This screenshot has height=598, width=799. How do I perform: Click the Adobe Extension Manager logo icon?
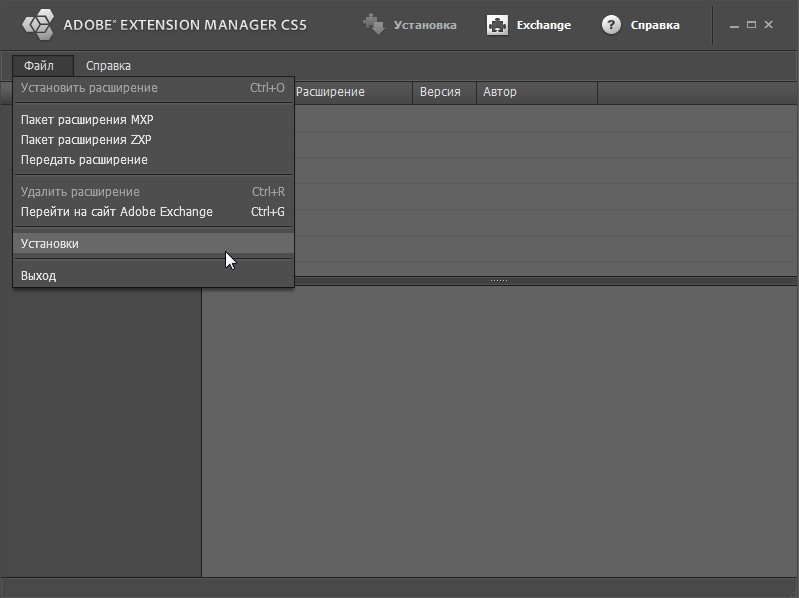coord(38,24)
